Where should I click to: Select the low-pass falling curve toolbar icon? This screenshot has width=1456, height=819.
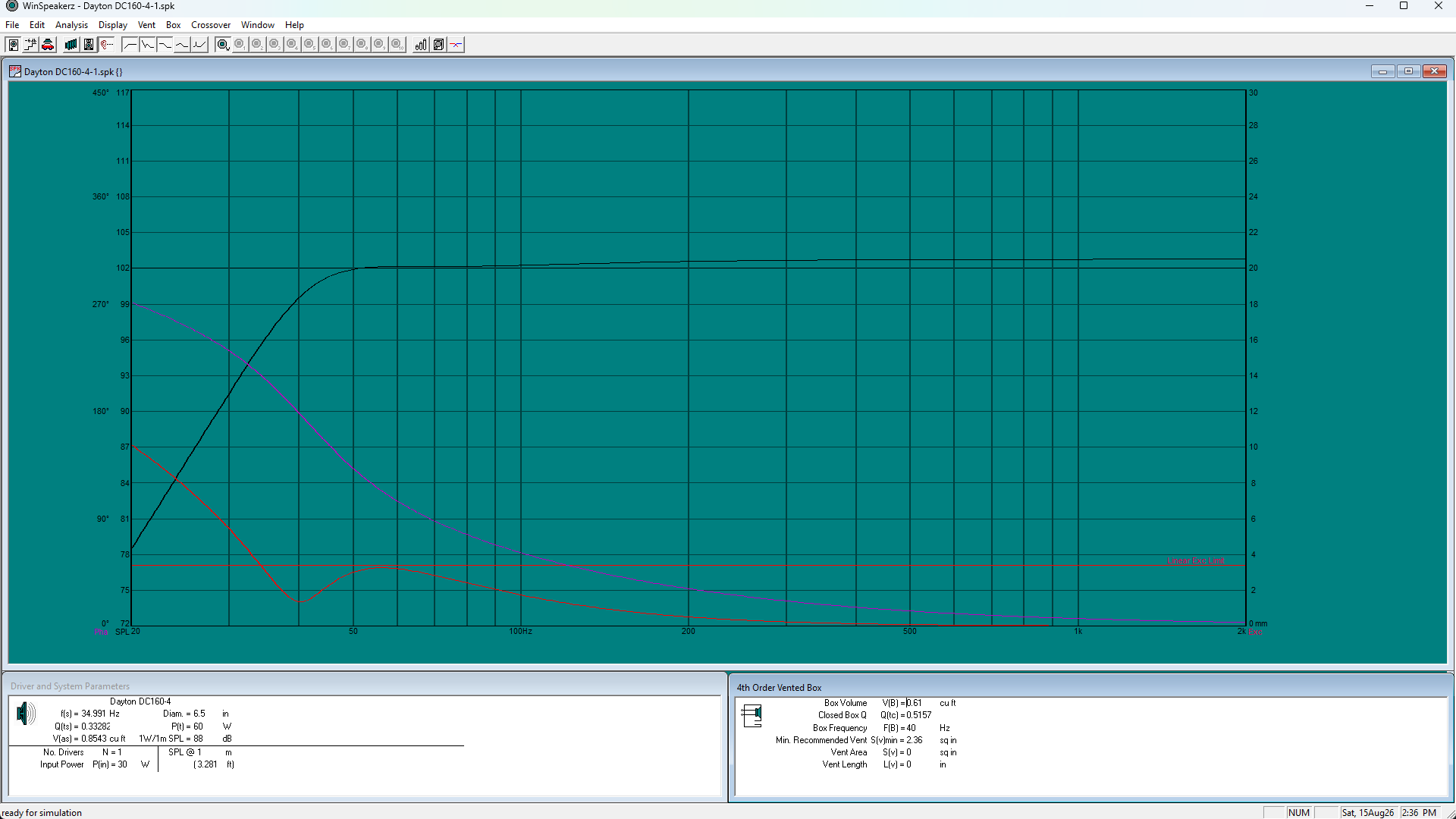[165, 45]
